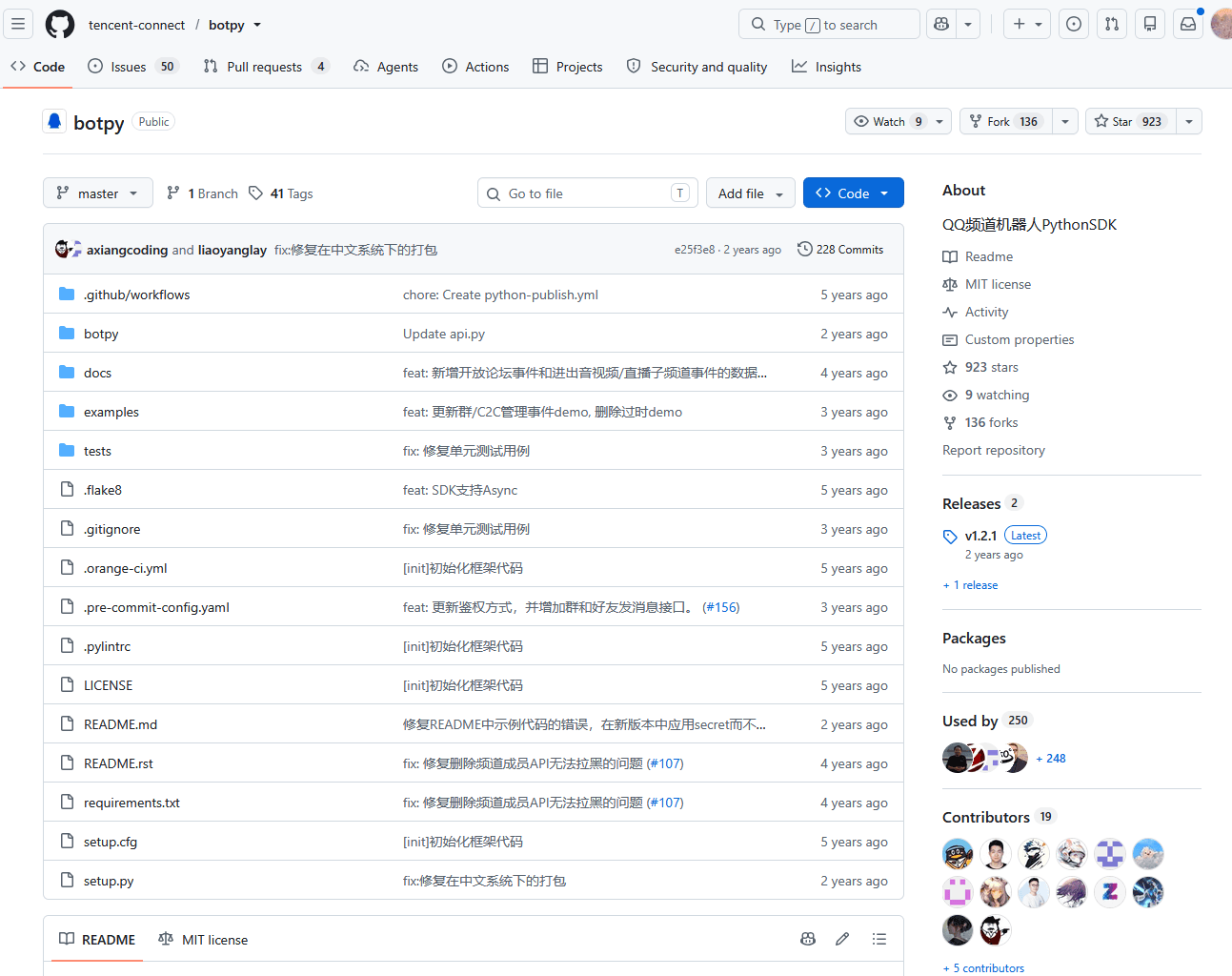Open the botpy folder
The height and width of the screenshot is (976, 1232).
pos(101,334)
